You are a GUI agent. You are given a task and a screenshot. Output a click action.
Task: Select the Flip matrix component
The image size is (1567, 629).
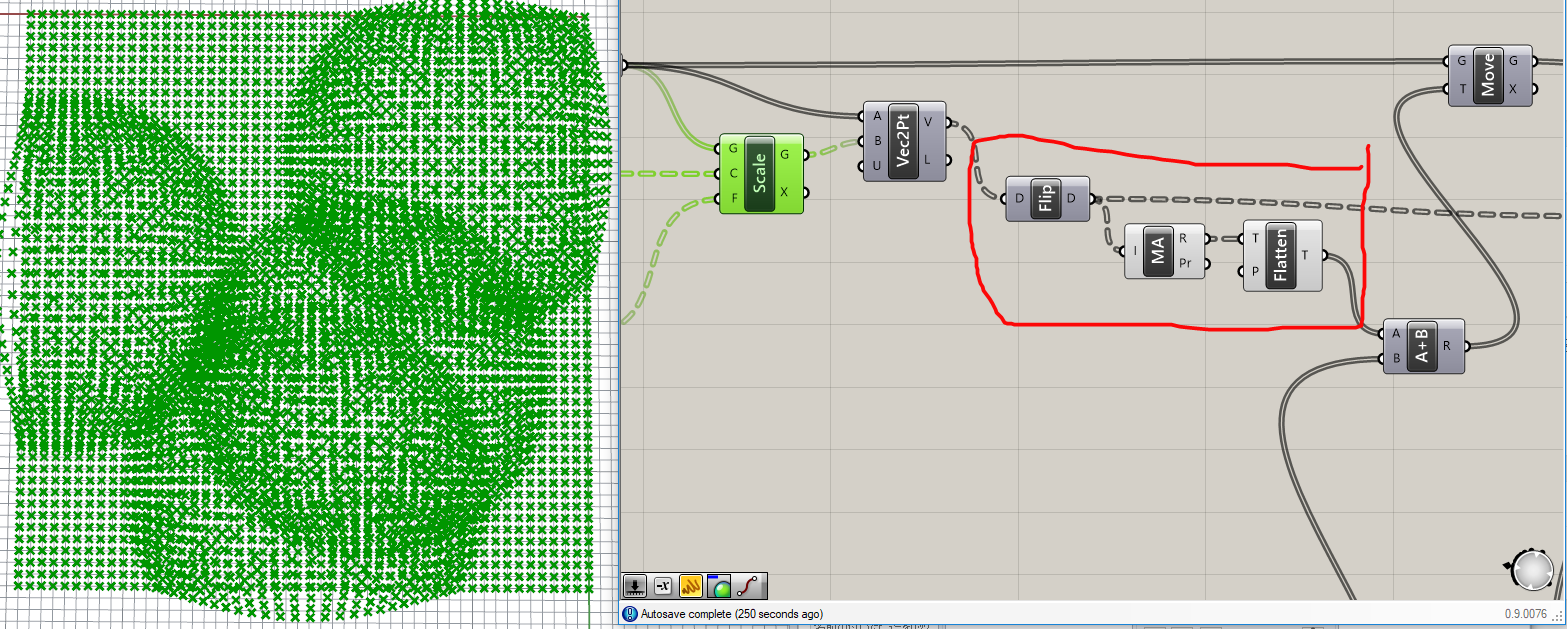pos(1046,197)
